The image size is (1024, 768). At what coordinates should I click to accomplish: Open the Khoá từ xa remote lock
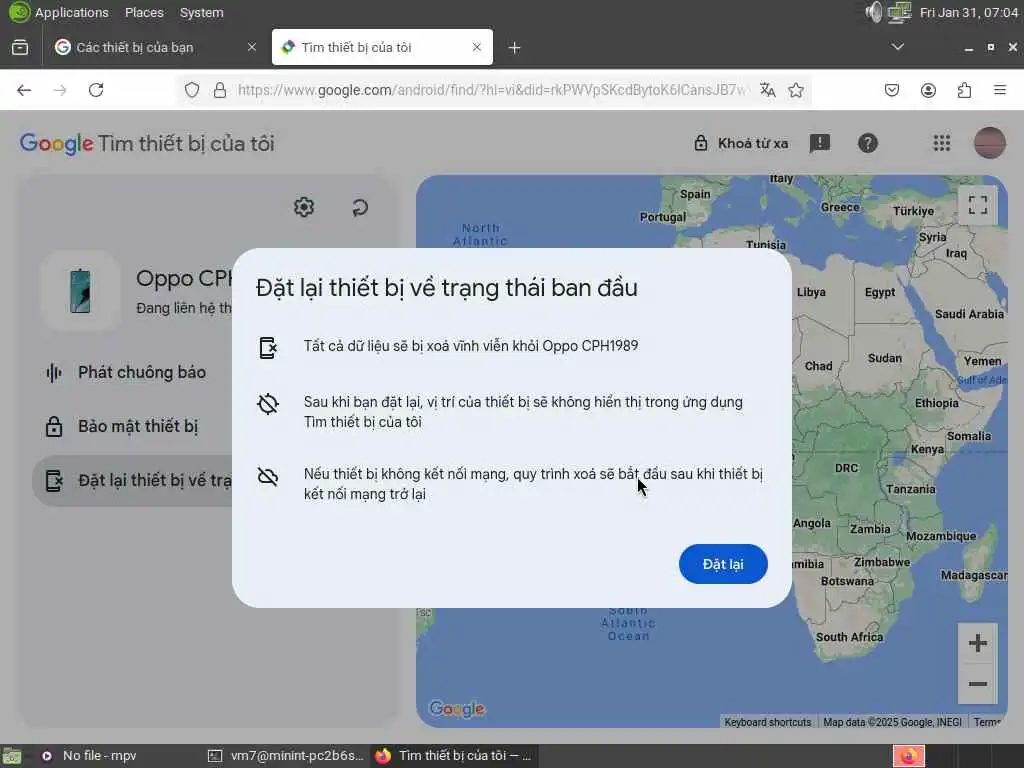[x=741, y=143]
